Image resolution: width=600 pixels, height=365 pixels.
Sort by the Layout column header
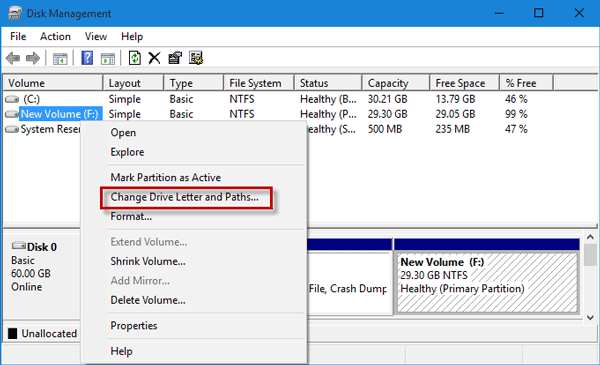coord(134,83)
